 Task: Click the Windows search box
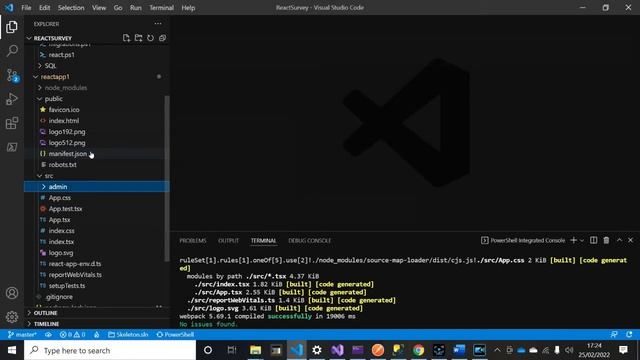point(110,350)
